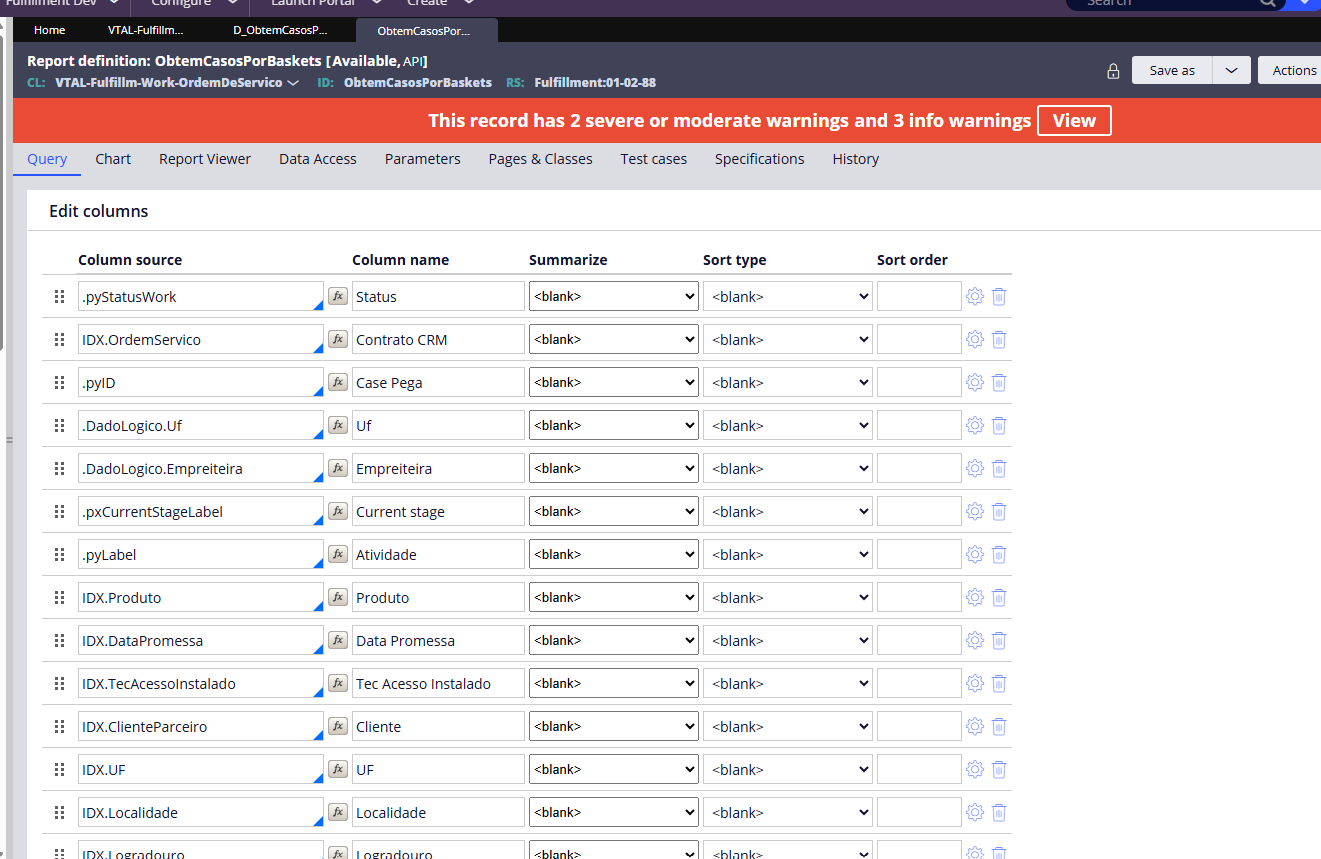1321x859 pixels.
Task: Open column settings gear for Data Promessa
Action: 975,640
